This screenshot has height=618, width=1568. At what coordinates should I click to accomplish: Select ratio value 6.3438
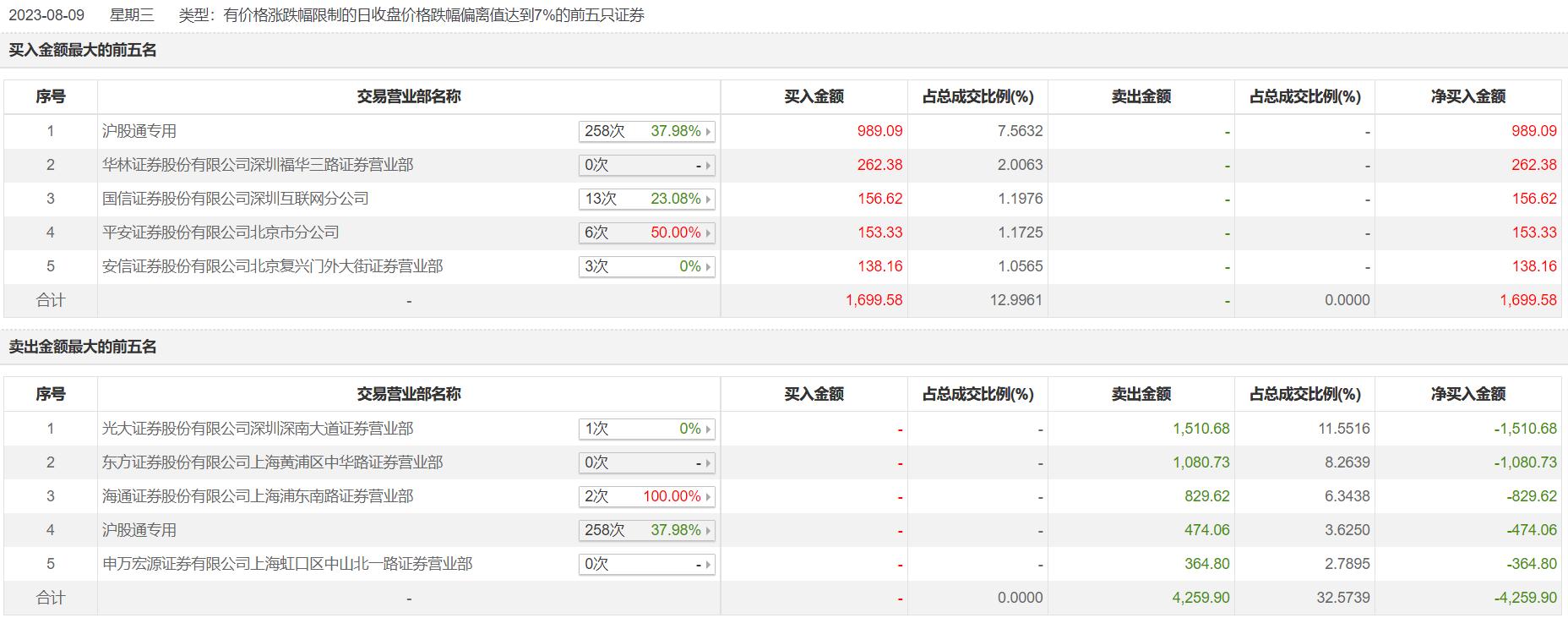click(x=1347, y=496)
